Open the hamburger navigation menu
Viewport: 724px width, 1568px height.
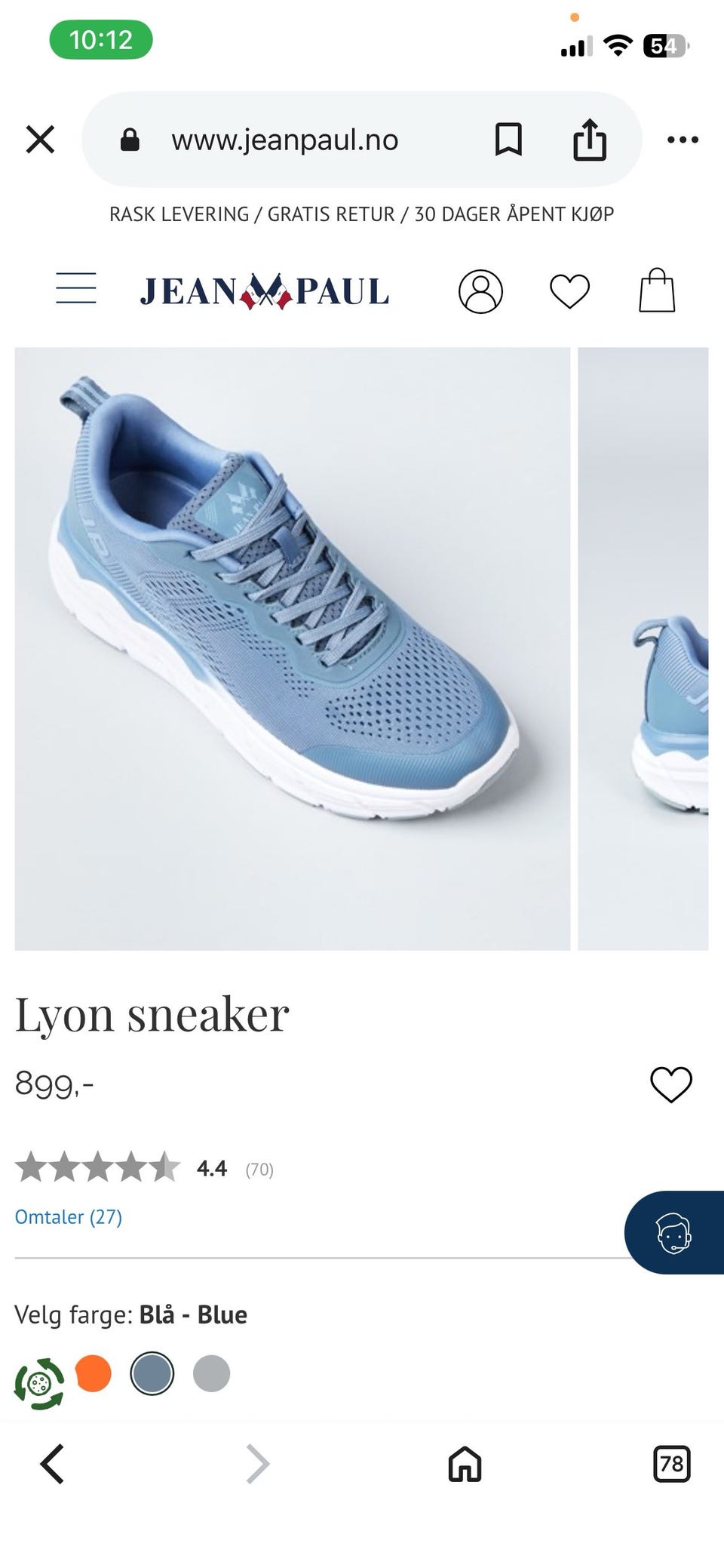pyautogui.click(x=76, y=290)
